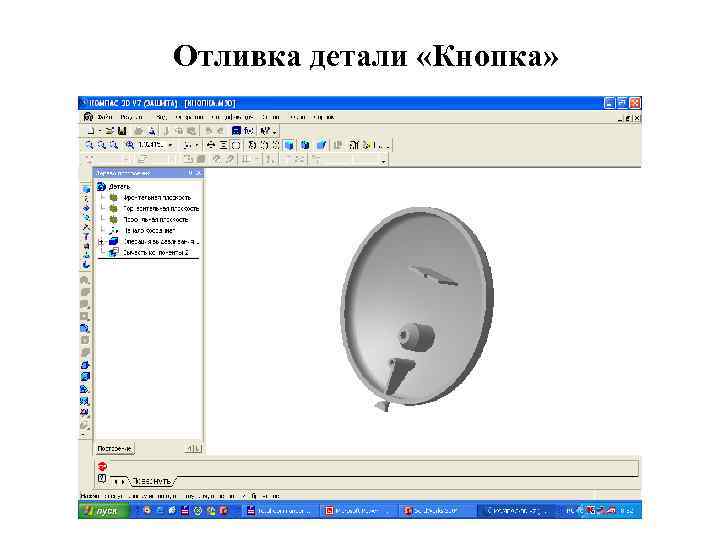Open the zoom scale dropdown arrow
This screenshot has height=540, width=720.
tap(170, 145)
